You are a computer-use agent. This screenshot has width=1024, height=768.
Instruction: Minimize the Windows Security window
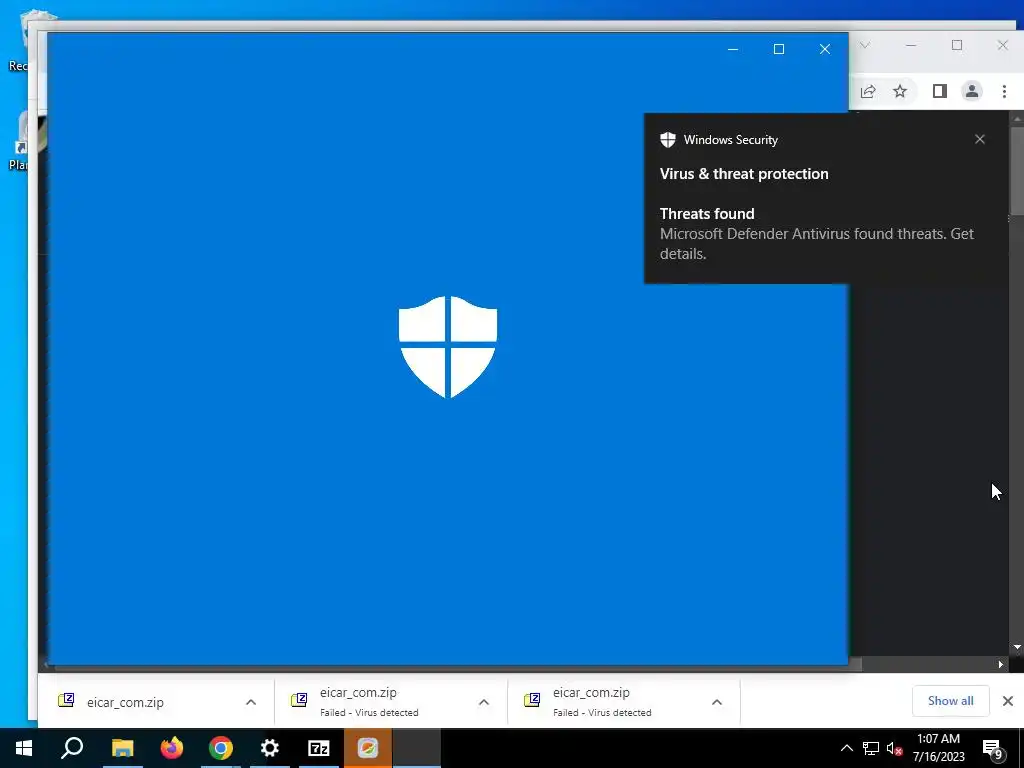tap(733, 49)
